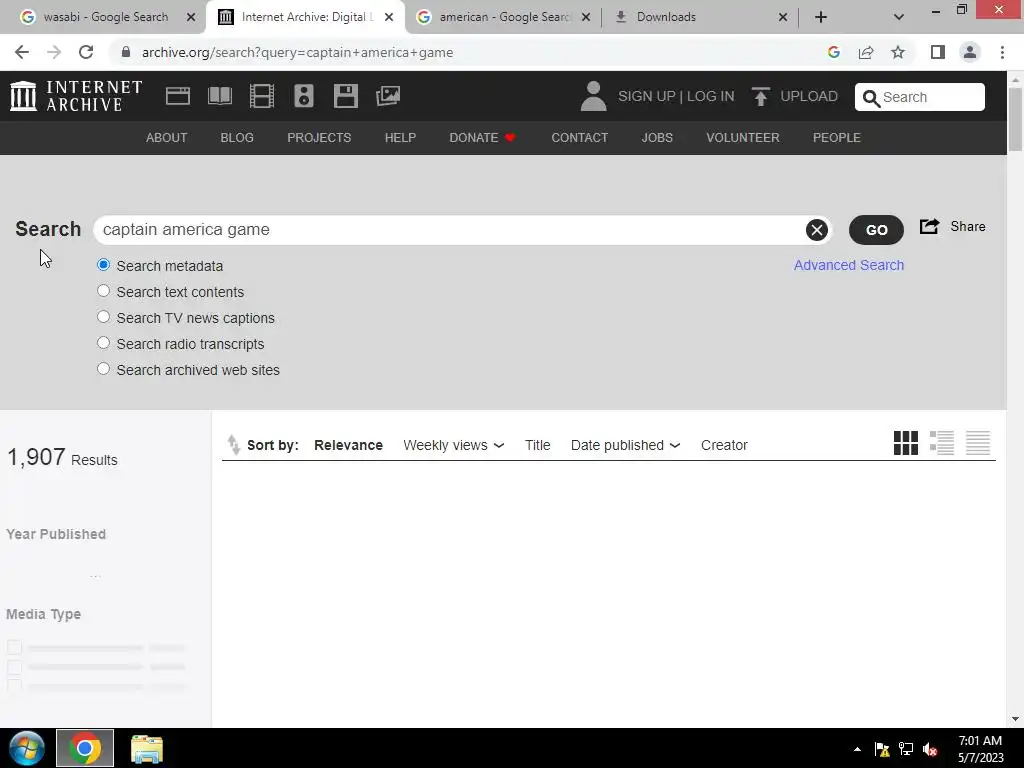Toggle sort direction arrows beside Sort by
The height and width of the screenshot is (768, 1024).
coord(233,445)
